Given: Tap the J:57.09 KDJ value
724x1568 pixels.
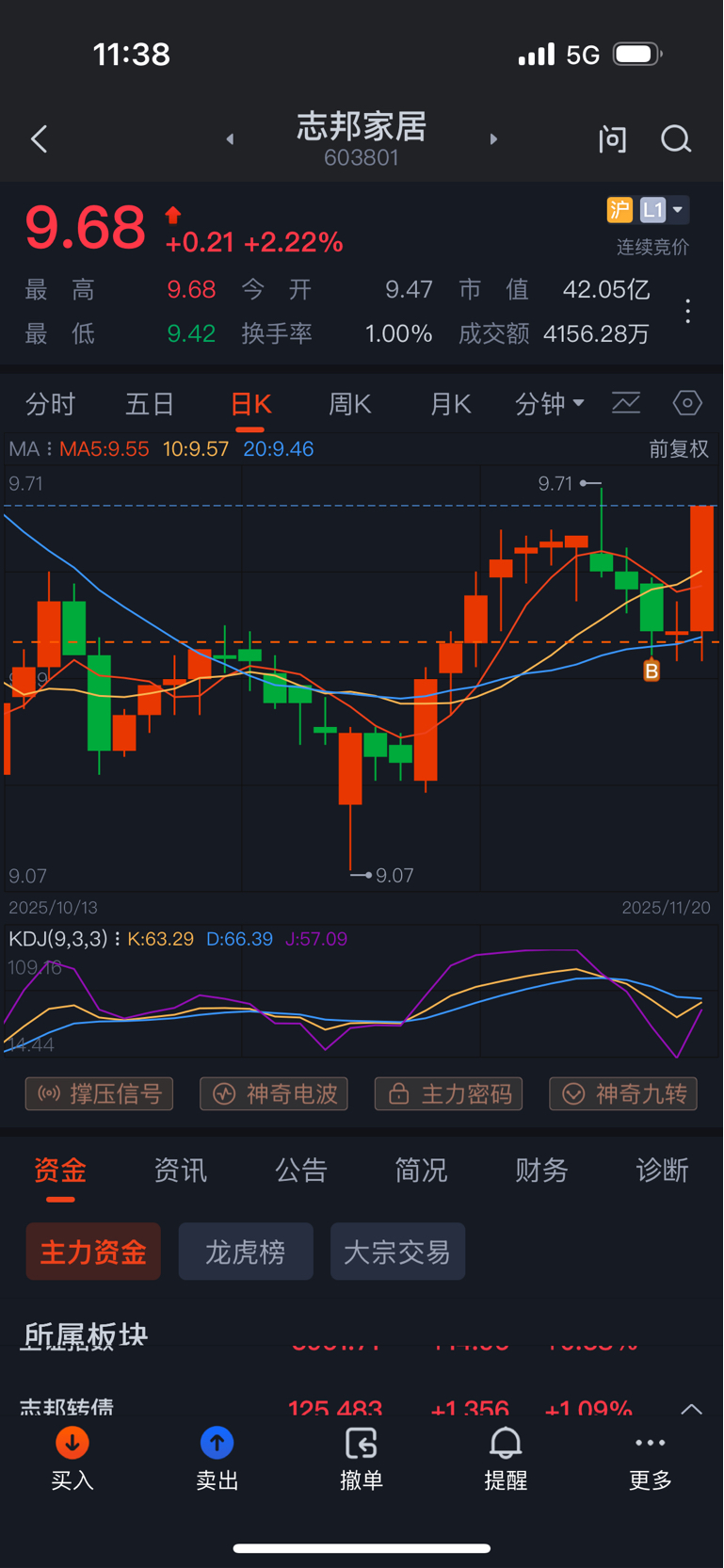Looking at the screenshot, I should 316,939.
